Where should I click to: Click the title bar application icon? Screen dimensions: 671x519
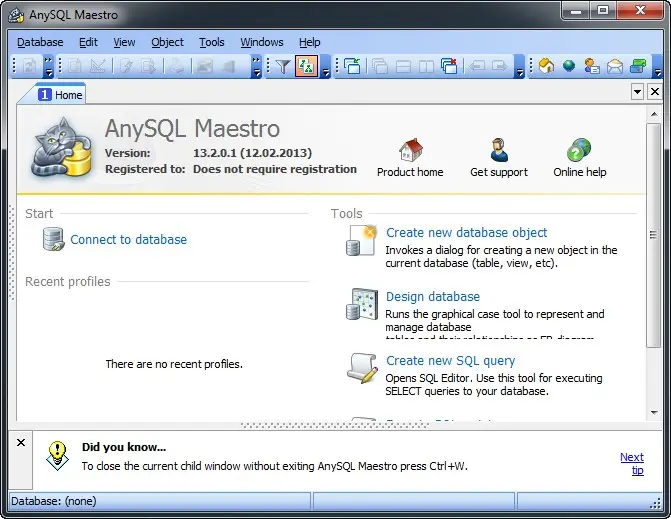[16, 15]
